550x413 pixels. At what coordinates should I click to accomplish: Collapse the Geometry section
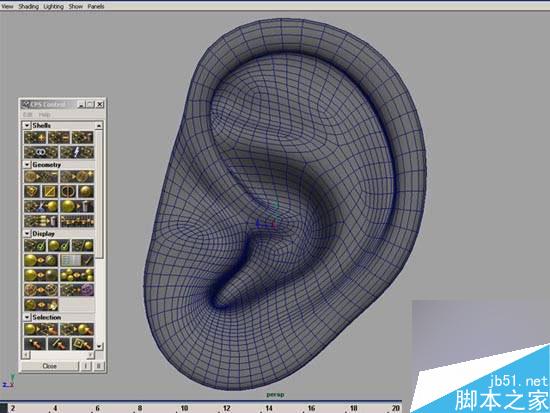pos(27,165)
